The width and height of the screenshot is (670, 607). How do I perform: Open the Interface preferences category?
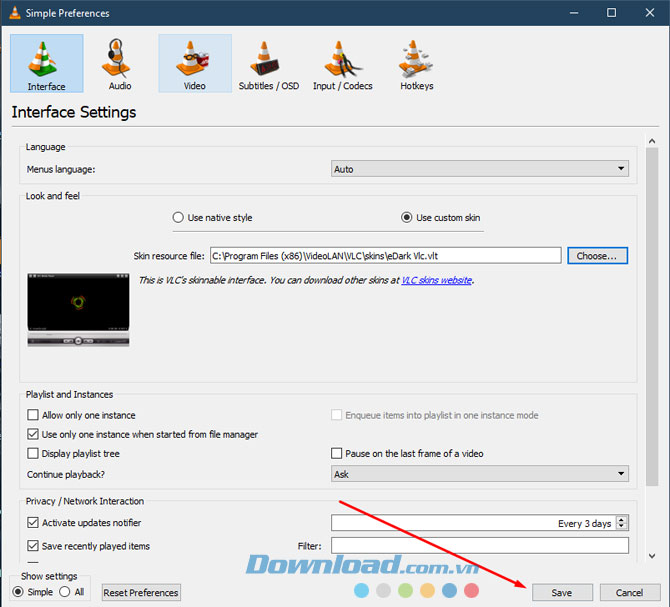tap(47, 64)
